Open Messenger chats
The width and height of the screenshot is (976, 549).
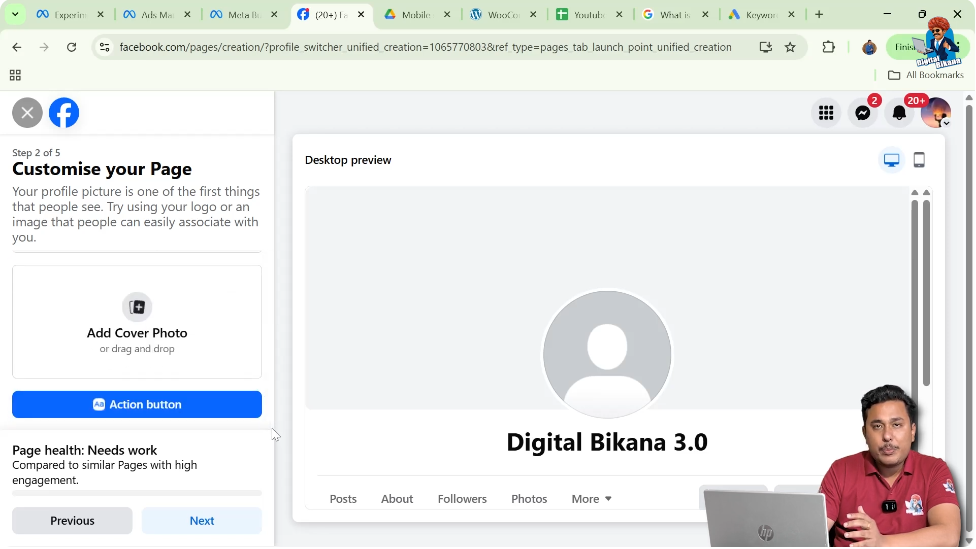[863, 113]
